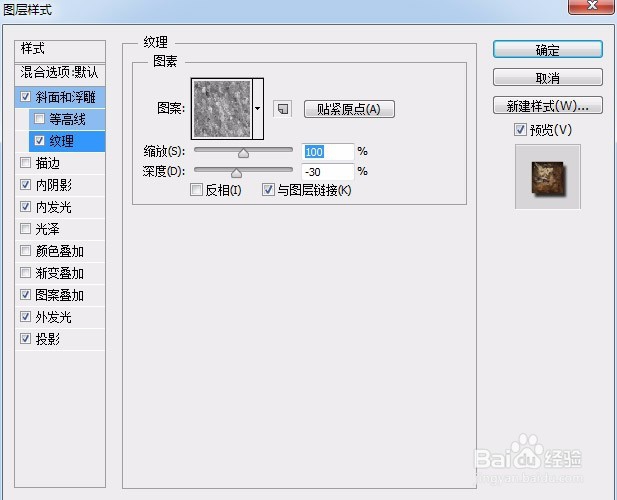Toggle the 内阴影 checkbox

26,185
